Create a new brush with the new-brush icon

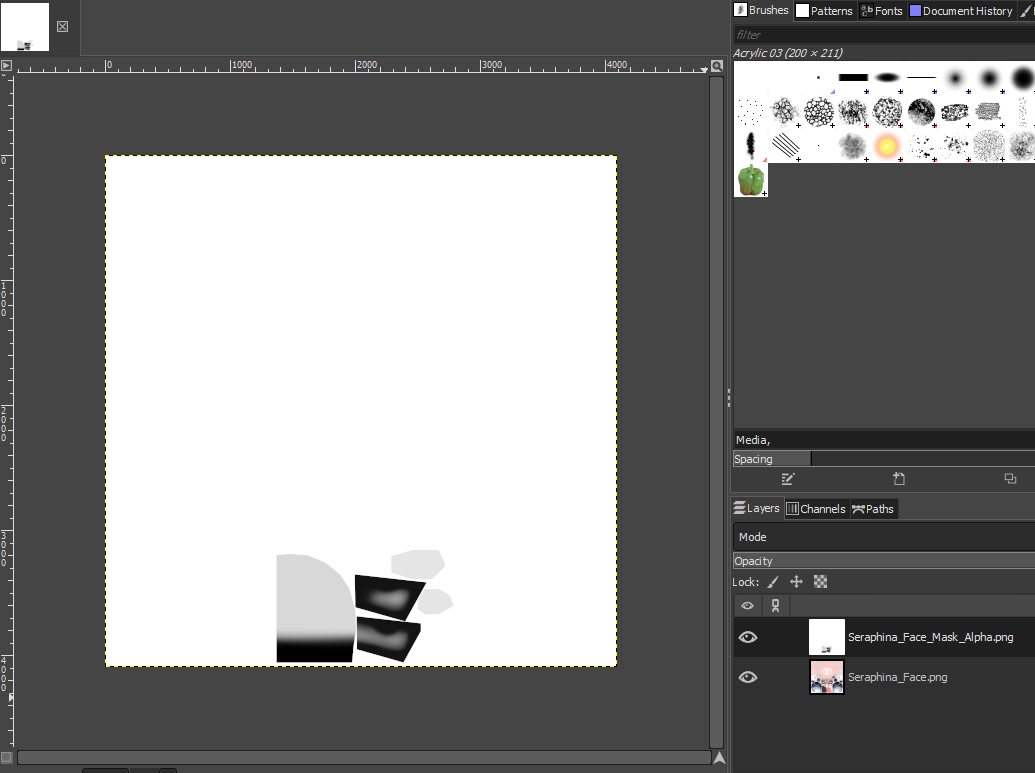[x=899, y=479]
